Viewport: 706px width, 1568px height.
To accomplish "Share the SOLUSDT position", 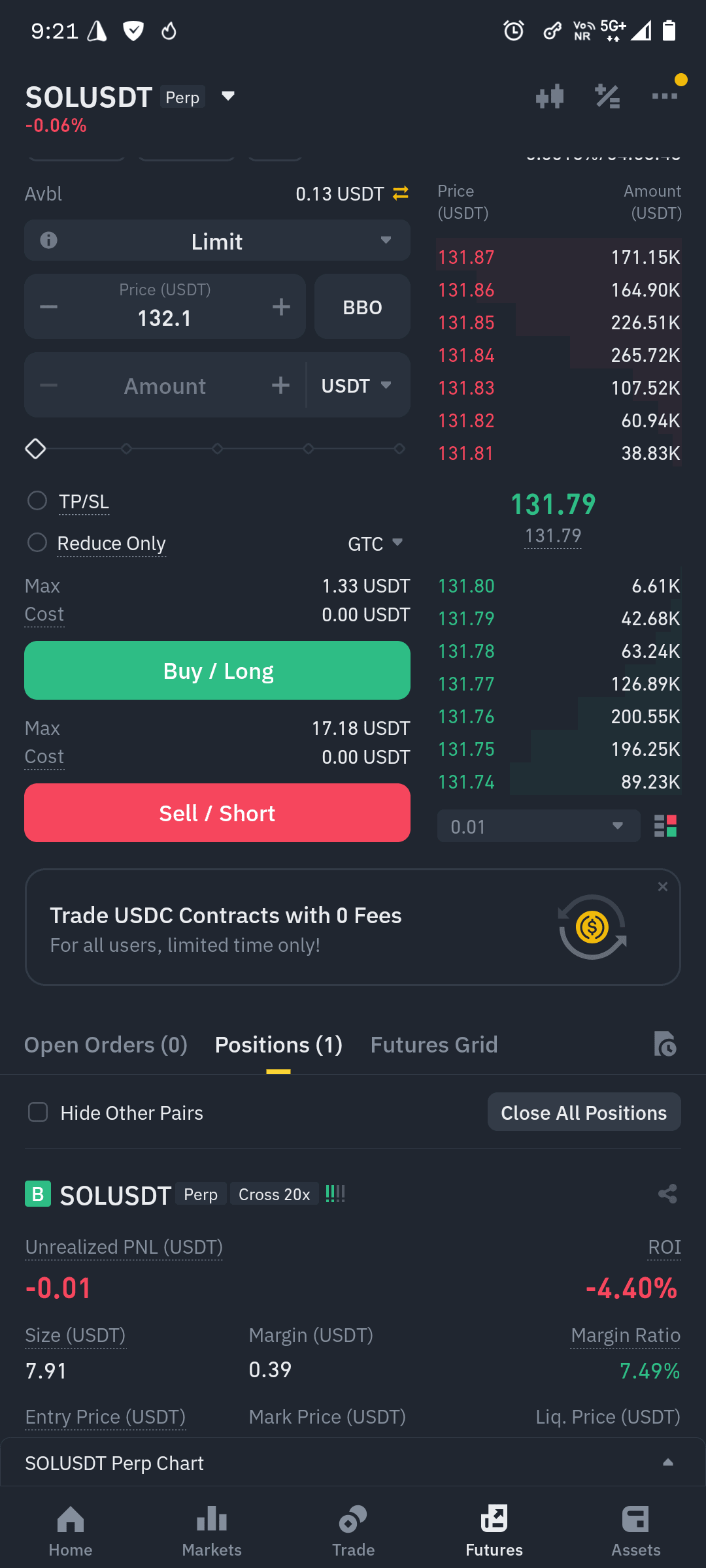I will tap(667, 1194).
